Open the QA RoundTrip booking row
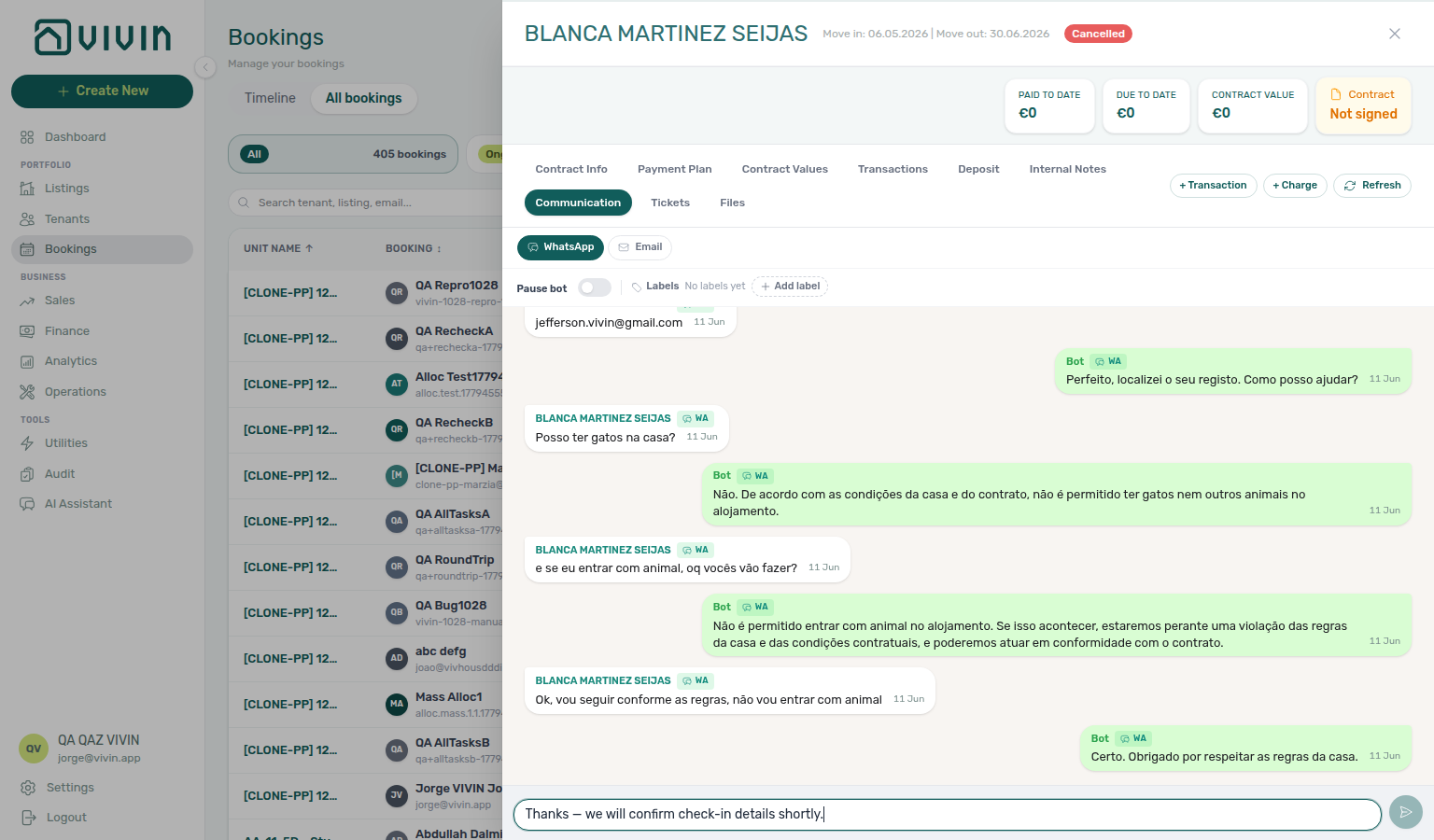The image size is (1434, 840). coord(365,567)
